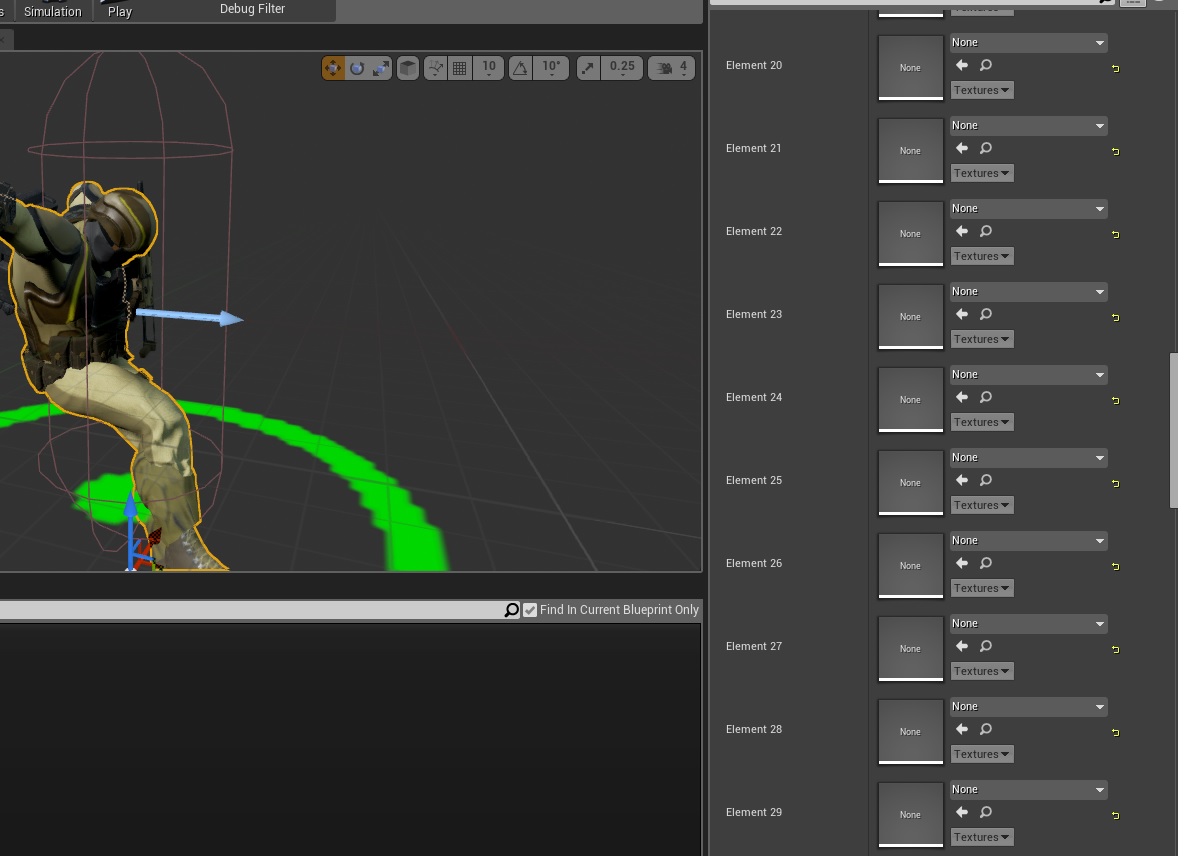This screenshot has height=856, width=1184.
Task: Reset Element 28 to default value
Action: coord(1115,733)
